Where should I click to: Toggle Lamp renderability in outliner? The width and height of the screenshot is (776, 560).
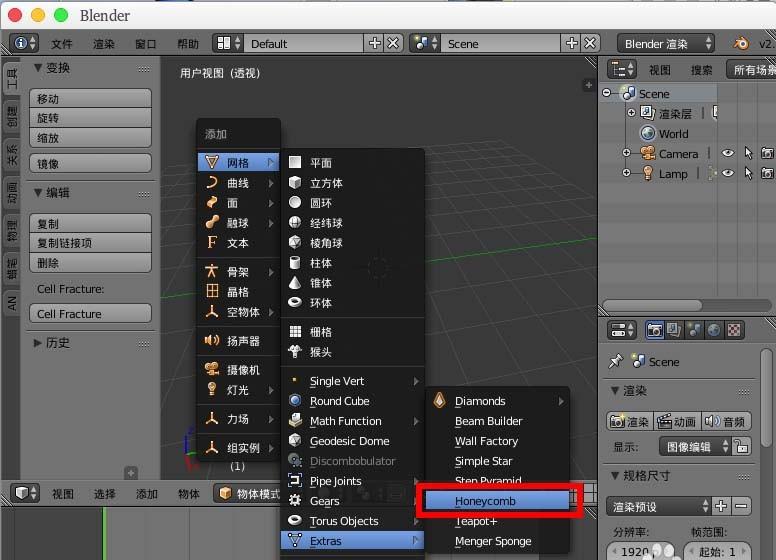767,173
